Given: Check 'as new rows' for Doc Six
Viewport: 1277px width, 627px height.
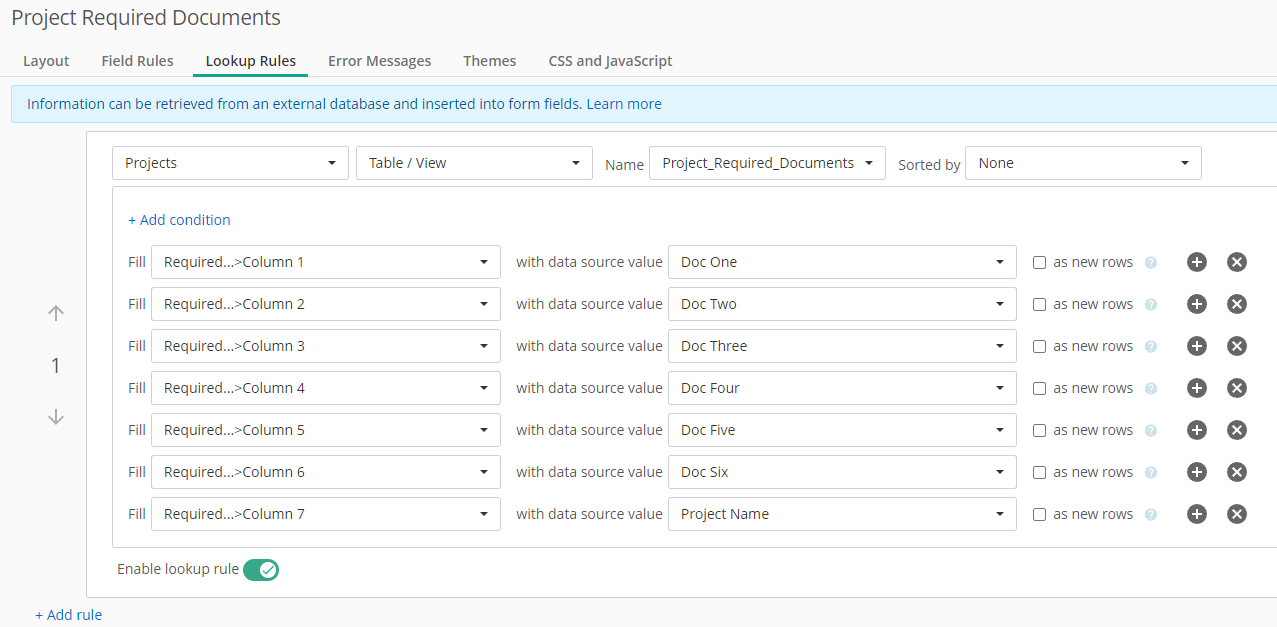Looking at the screenshot, I should 1039,473.
